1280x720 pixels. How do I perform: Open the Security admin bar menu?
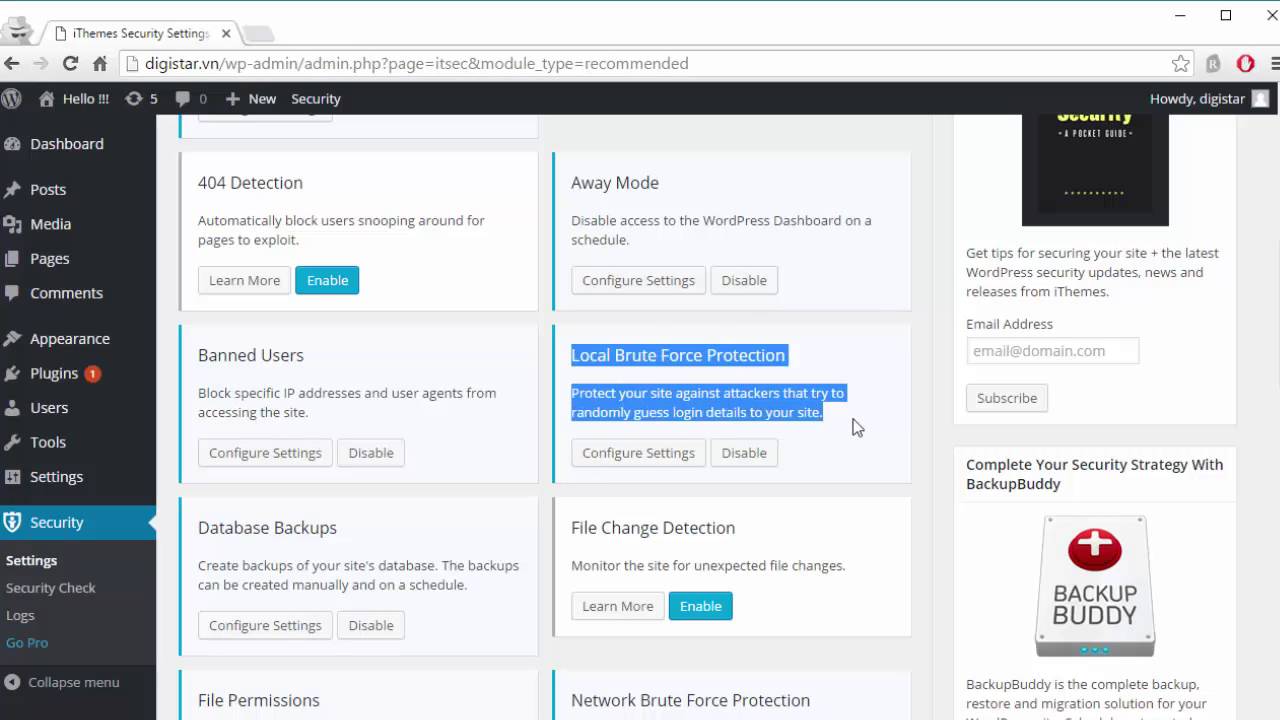point(316,99)
